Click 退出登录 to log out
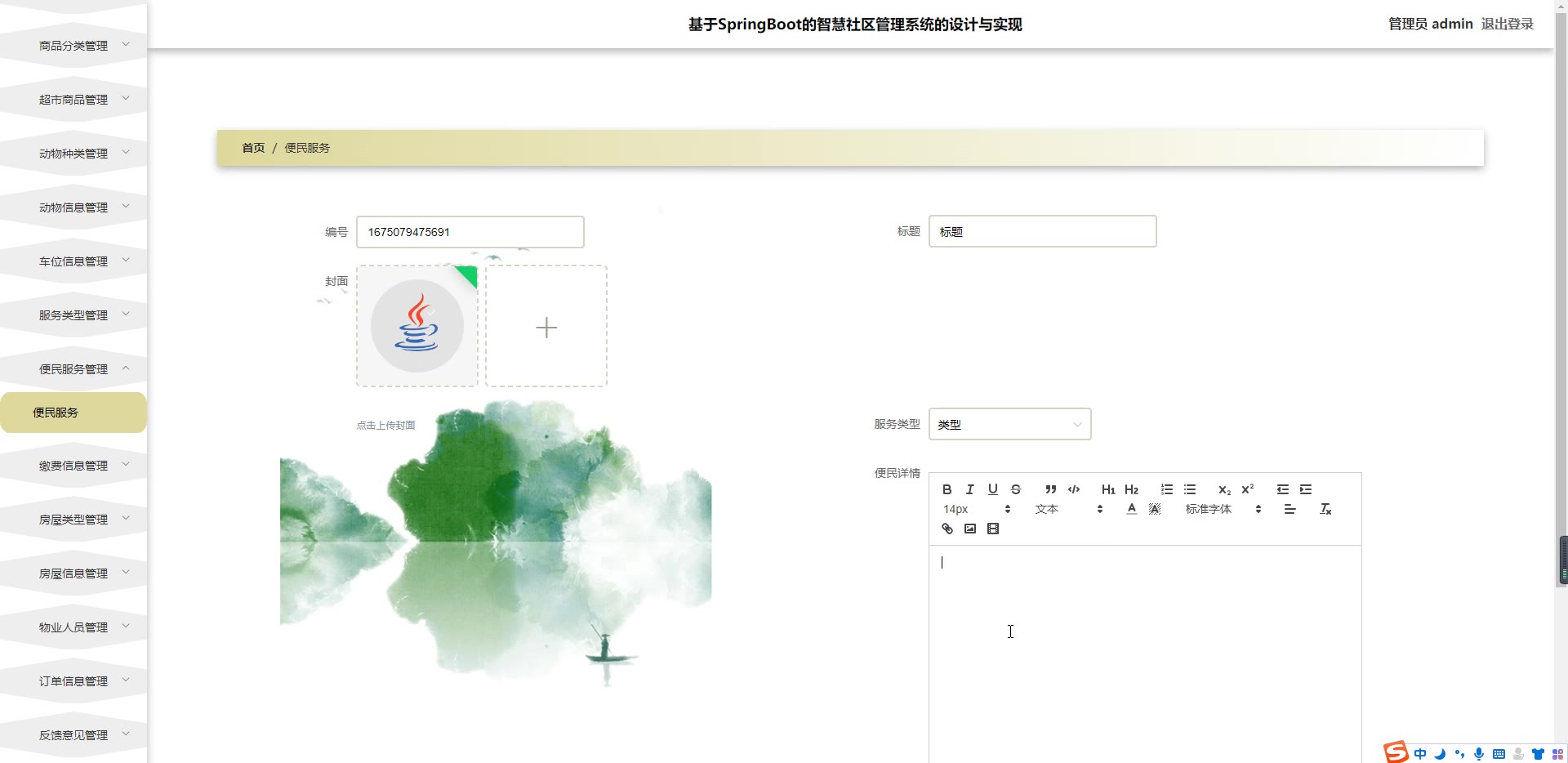Screen dimensions: 1568x763 (1508, 24)
